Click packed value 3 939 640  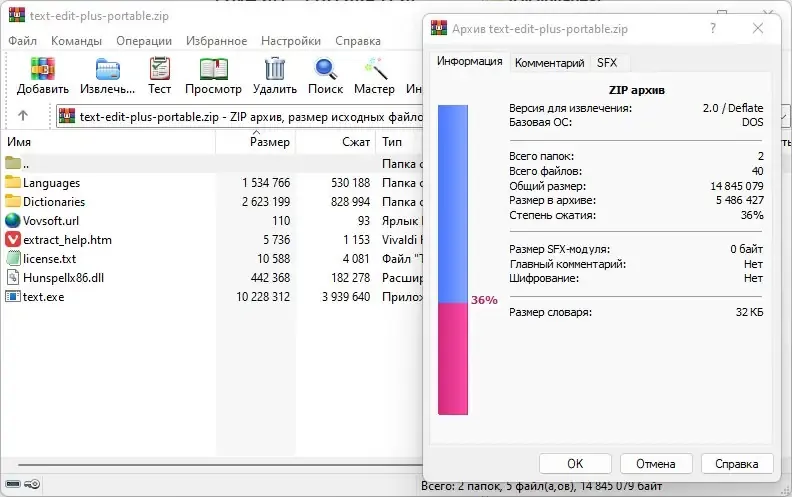(346, 296)
